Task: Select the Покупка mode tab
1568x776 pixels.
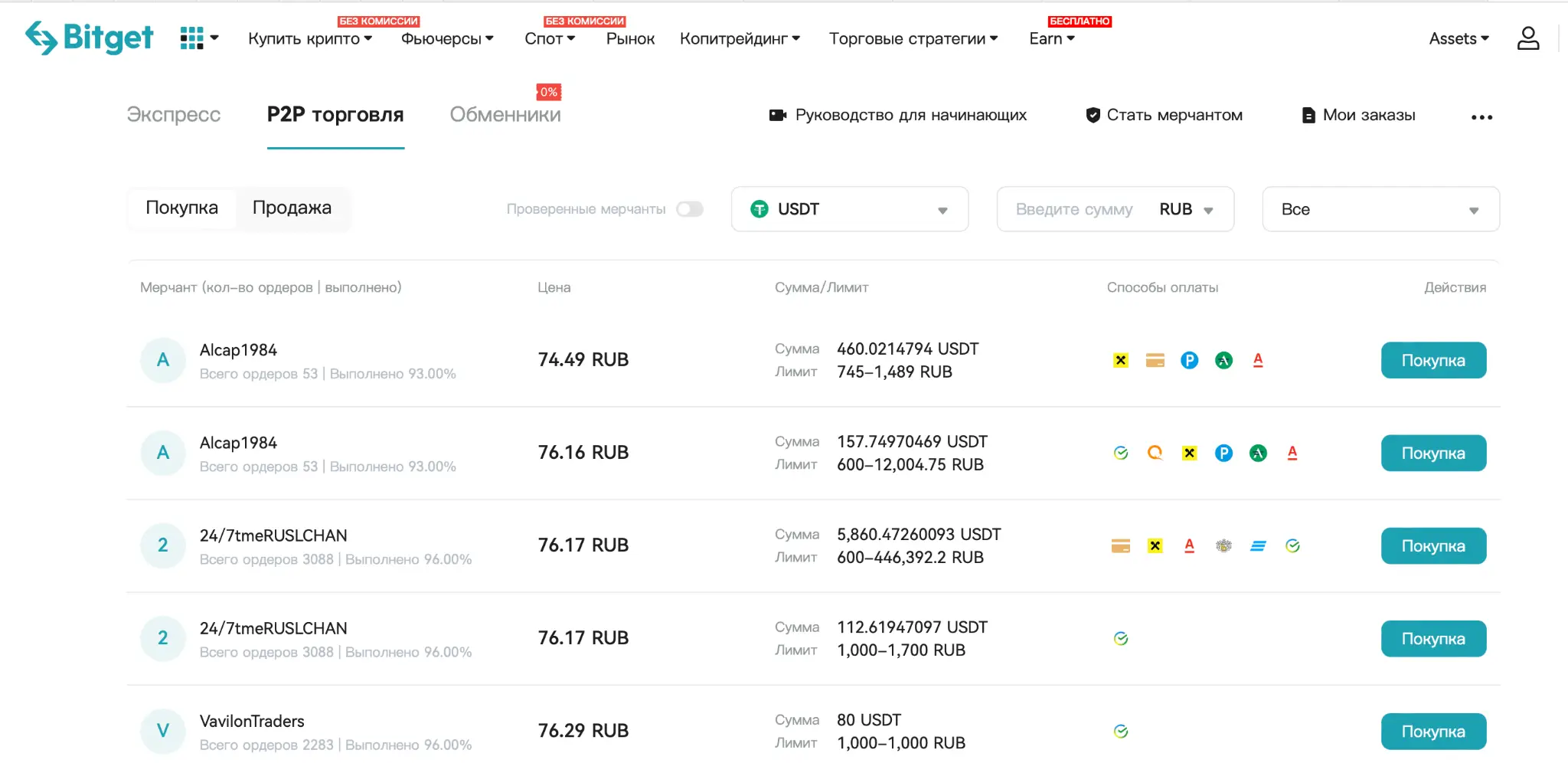Action: [x=182, y=208]
